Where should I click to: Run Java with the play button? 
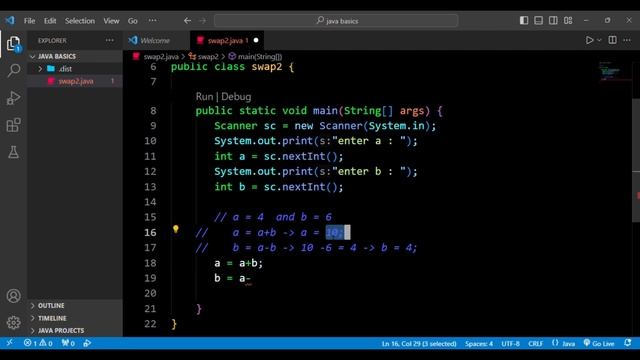coord(589,40)
